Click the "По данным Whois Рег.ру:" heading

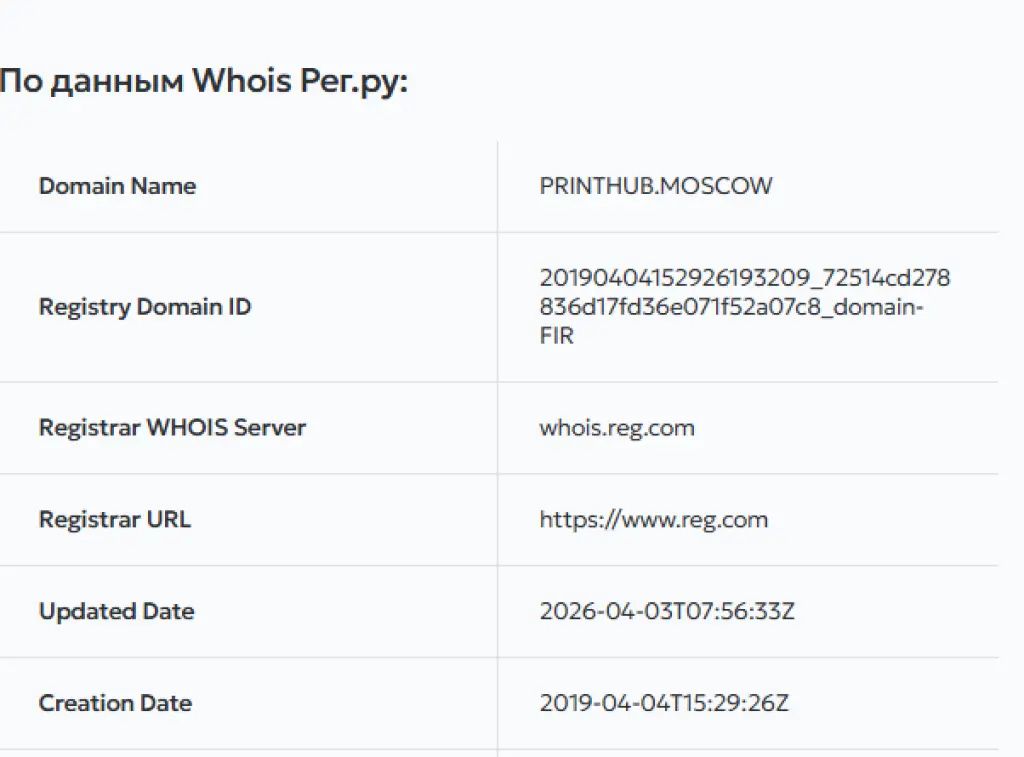[x=204, y=82]
